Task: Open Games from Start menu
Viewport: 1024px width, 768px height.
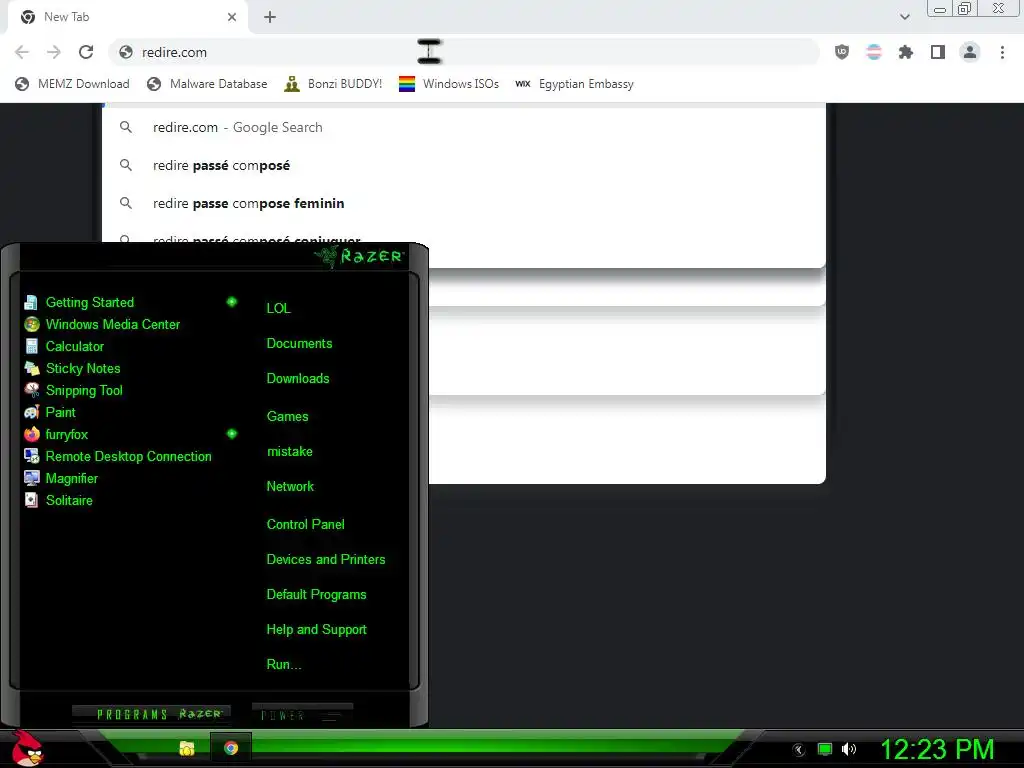Action: point(287,417)
